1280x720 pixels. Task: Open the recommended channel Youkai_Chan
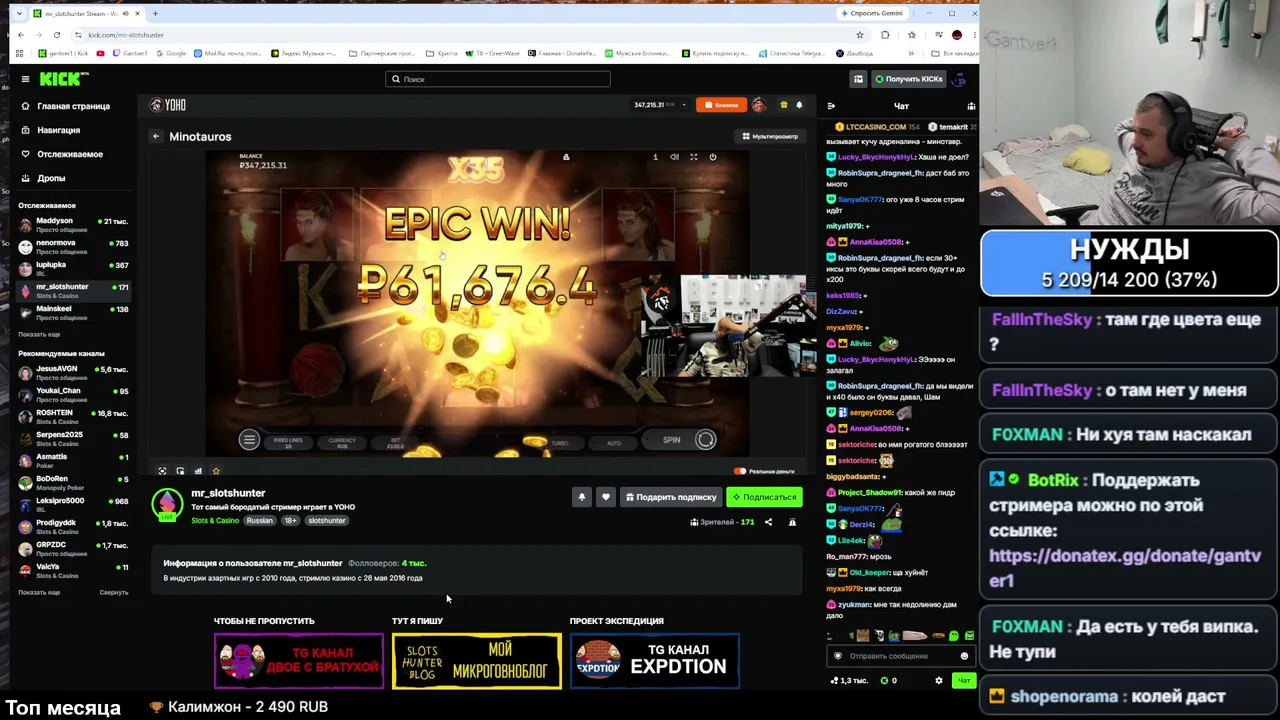(x=72, y=394)
